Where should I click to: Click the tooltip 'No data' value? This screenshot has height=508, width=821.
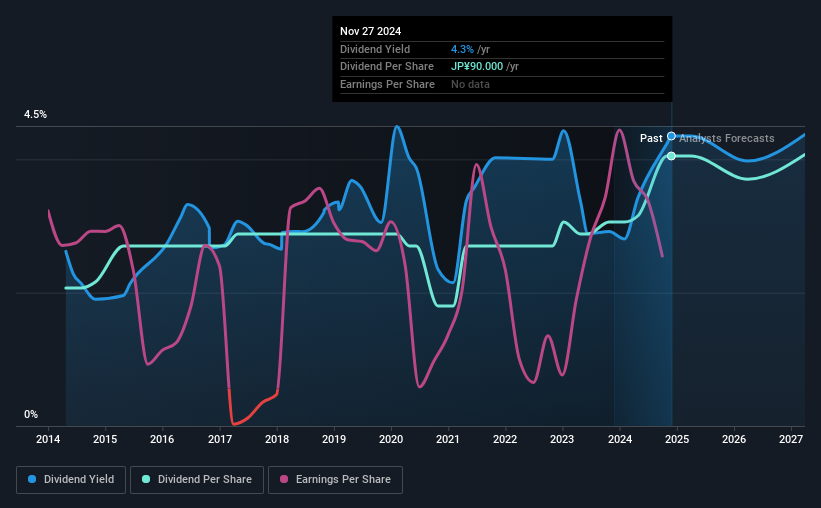click(x=470, y=84)
